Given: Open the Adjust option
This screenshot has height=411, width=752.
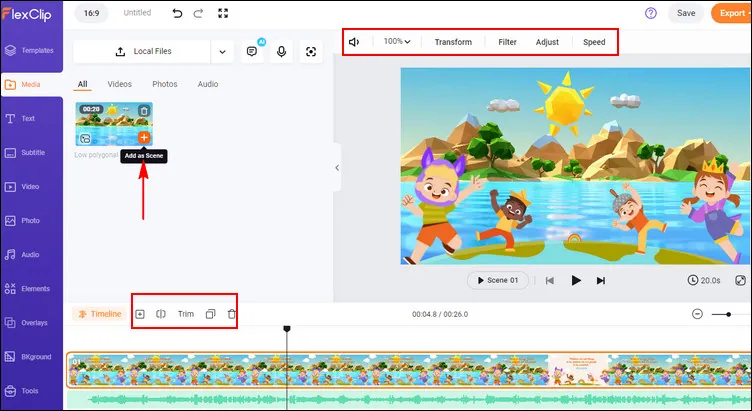Looking at the screenshot, I should click(x=547, y=42).
